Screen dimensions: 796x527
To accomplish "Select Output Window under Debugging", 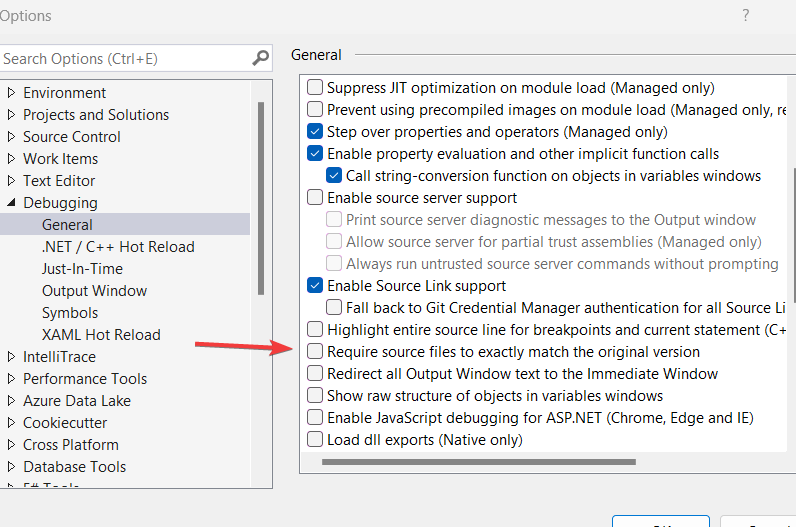I will pyautogui.click(x=94, y=291).
